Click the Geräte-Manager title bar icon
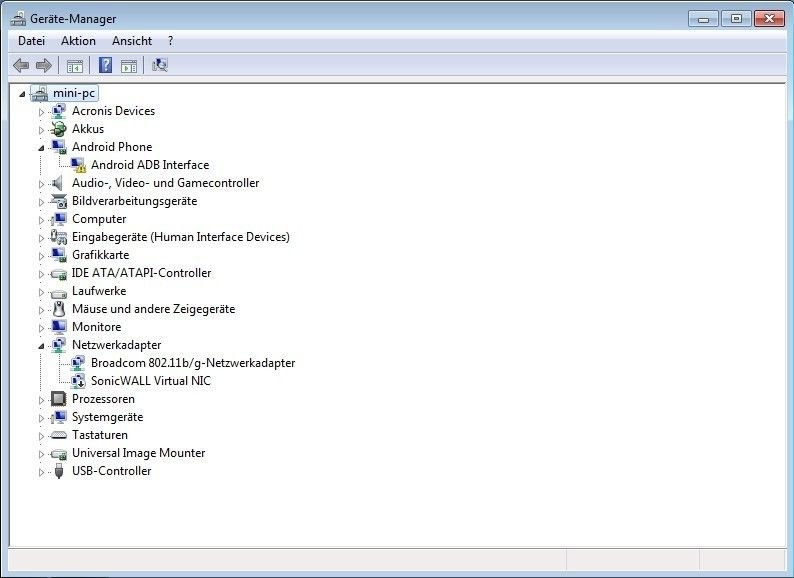This screenshot has height=578, width=794. point(18,19)
